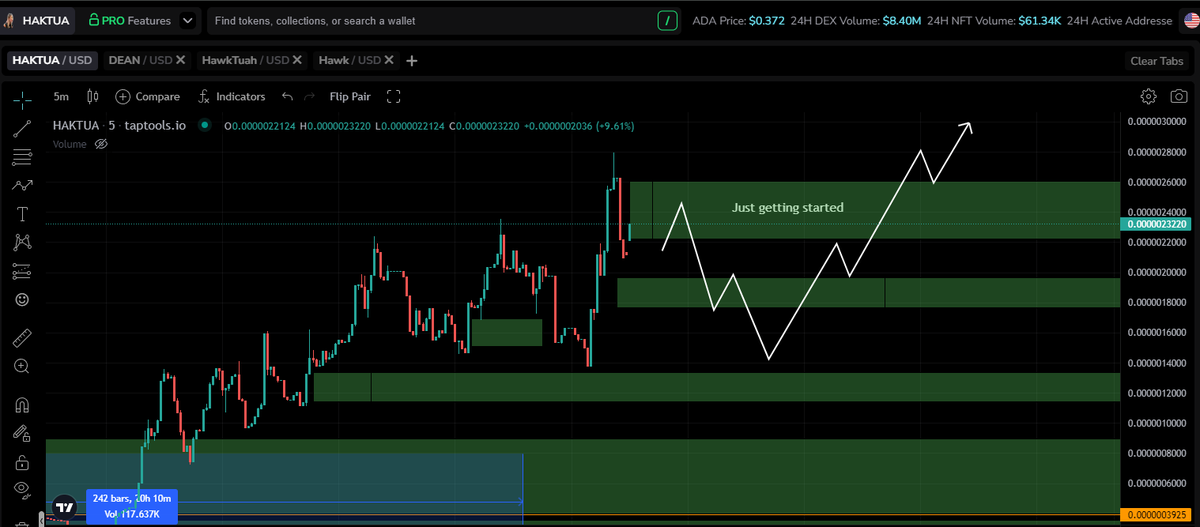This screenshot has height=527, width=1200.
Task: Select the zoom in tool
Action: 22,367
